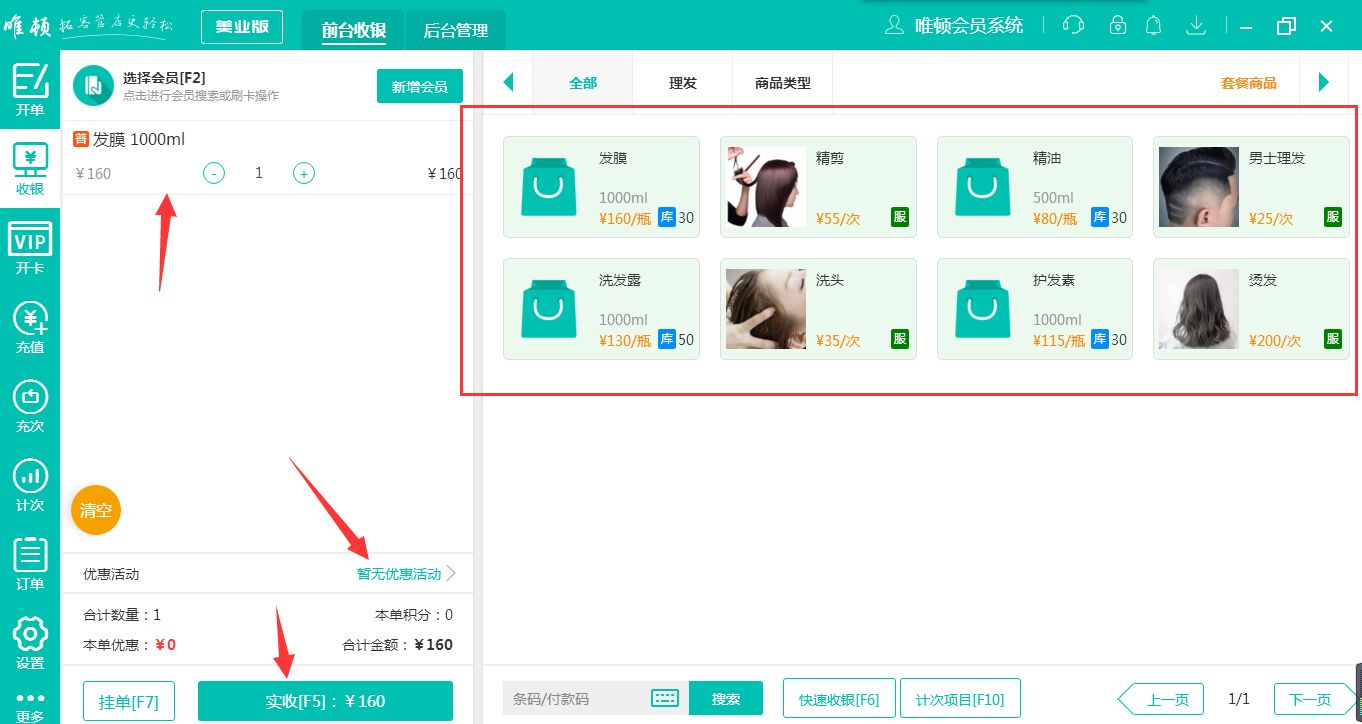Go to next page with 下一页

tap(1316, 700)
